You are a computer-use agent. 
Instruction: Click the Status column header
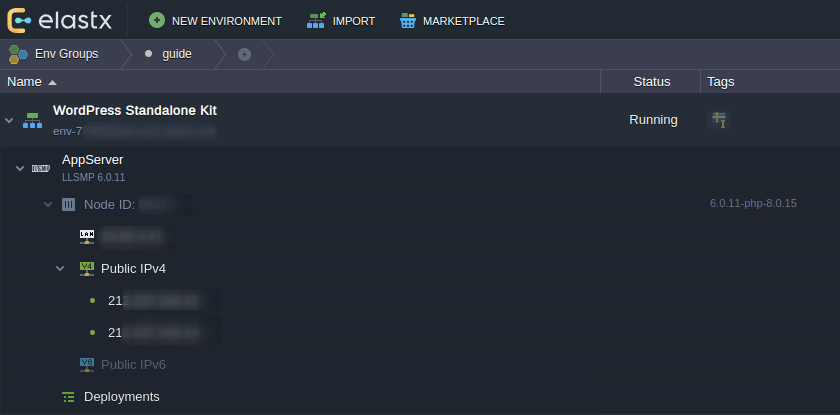[652, 81]
